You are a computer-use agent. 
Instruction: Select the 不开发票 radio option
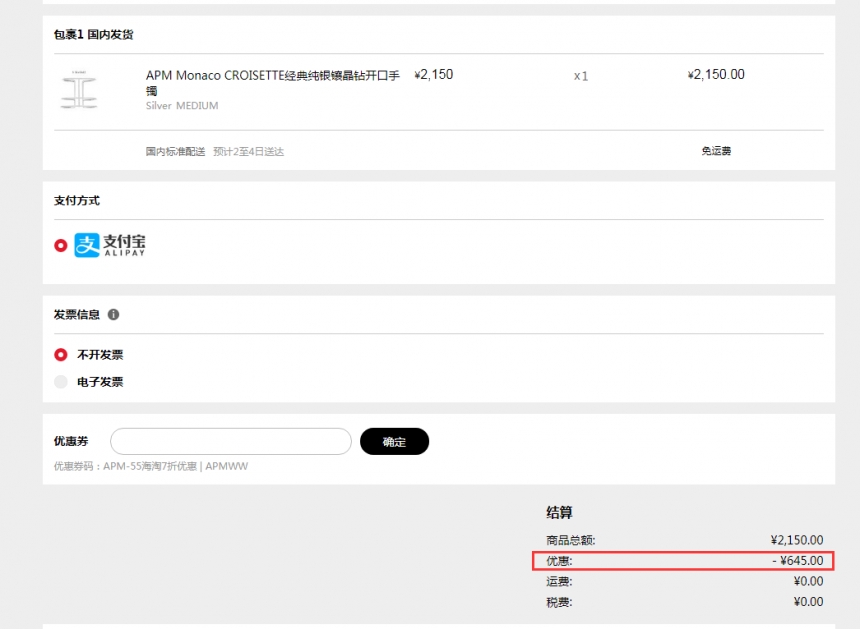tap(61, 354)
